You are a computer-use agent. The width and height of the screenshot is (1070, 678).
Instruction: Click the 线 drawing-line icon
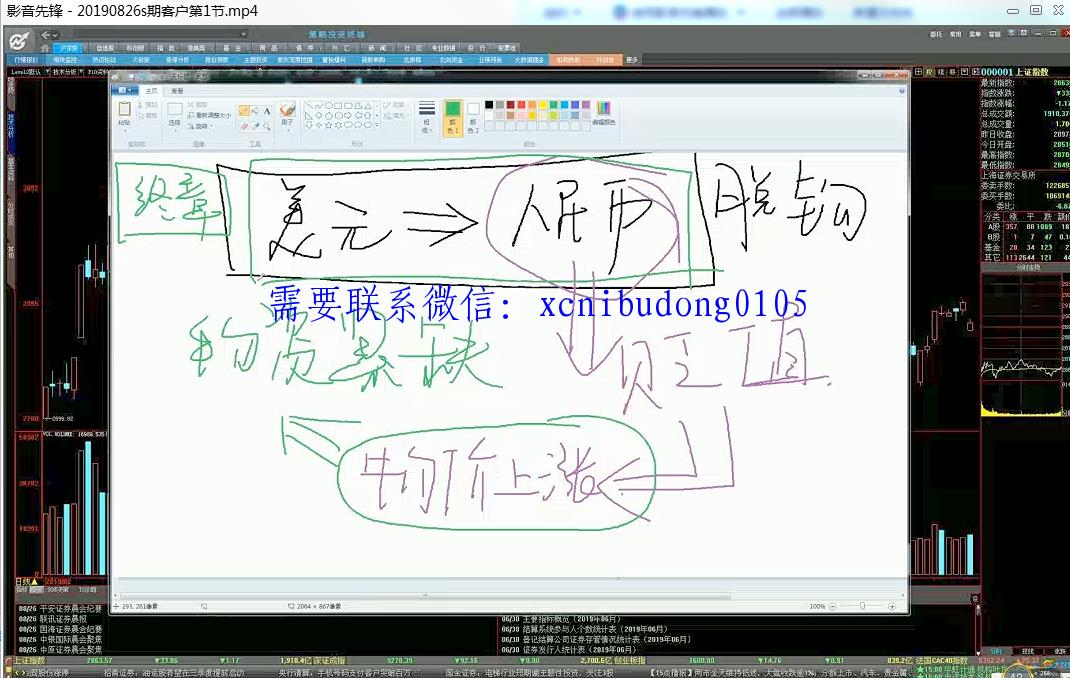point(941,72)
